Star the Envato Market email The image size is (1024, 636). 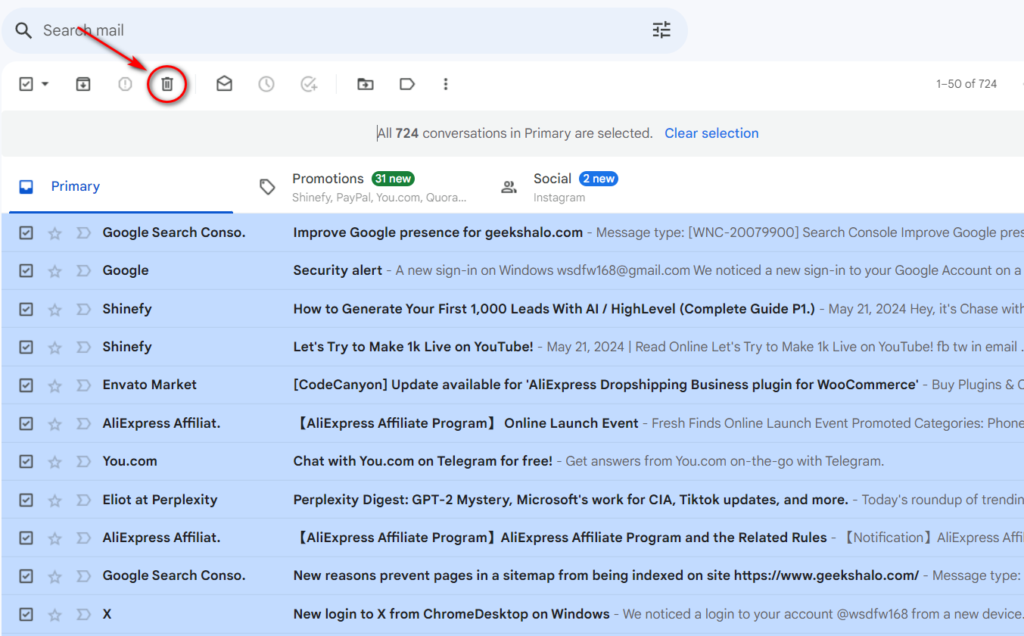pos(55,385)
